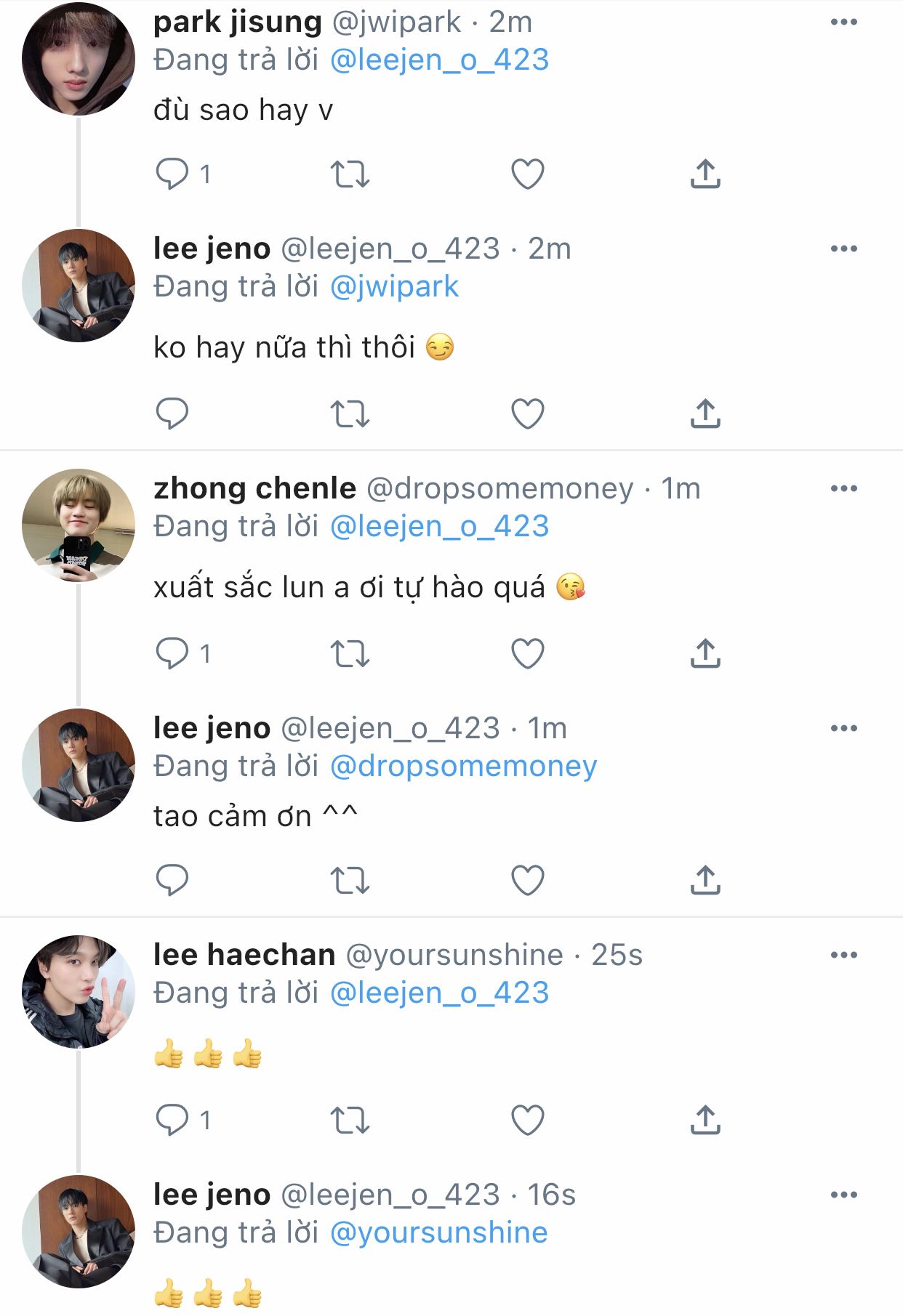
Task: Share park jisung's tweet
Action: point(705,174)
